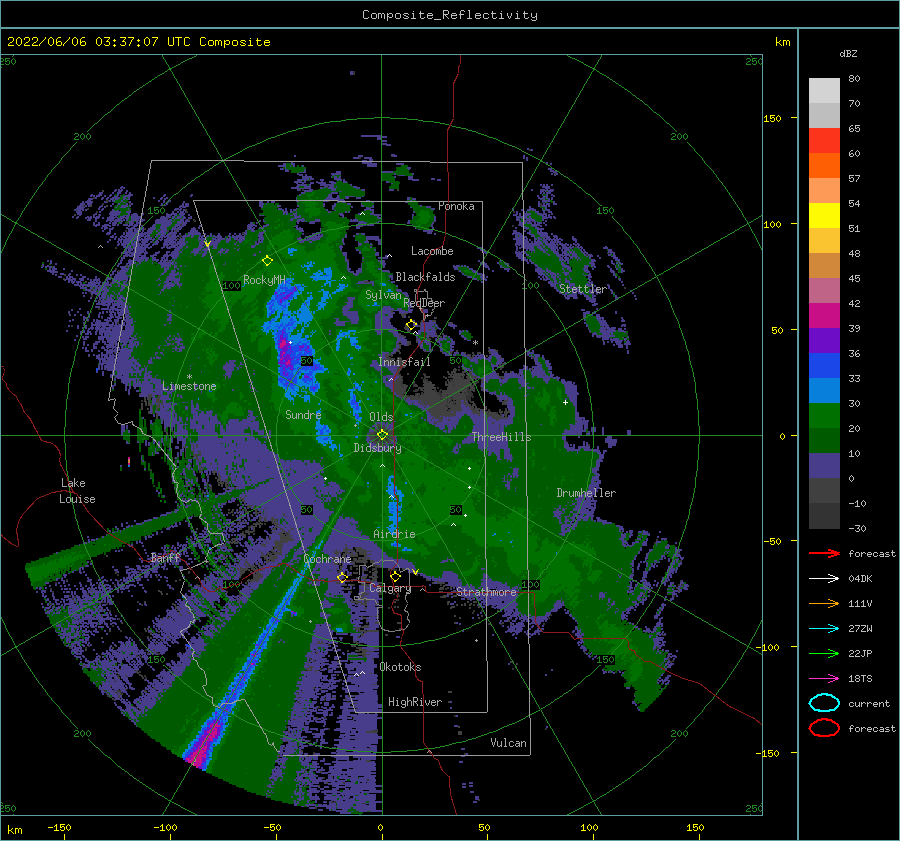Viewport: 900px width, 841px height.
Task: Click the red forecast arrow in legend
Action: [824, 553]
